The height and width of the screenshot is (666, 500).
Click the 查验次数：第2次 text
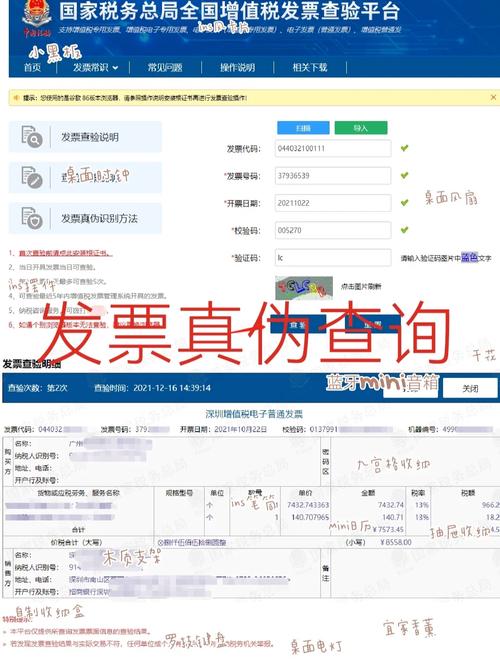coord(37,388)
